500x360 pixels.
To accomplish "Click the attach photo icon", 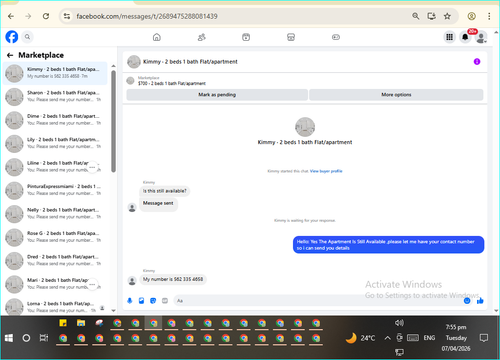I will tap(141, 301).
